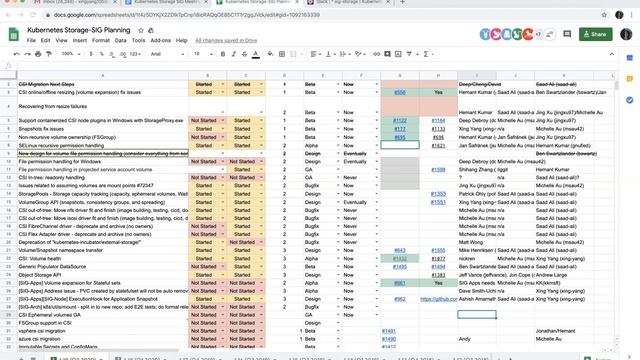Select cell 'CSI Ephemeral volumes GA'
640x360 pixels.
tap(102, 315)
